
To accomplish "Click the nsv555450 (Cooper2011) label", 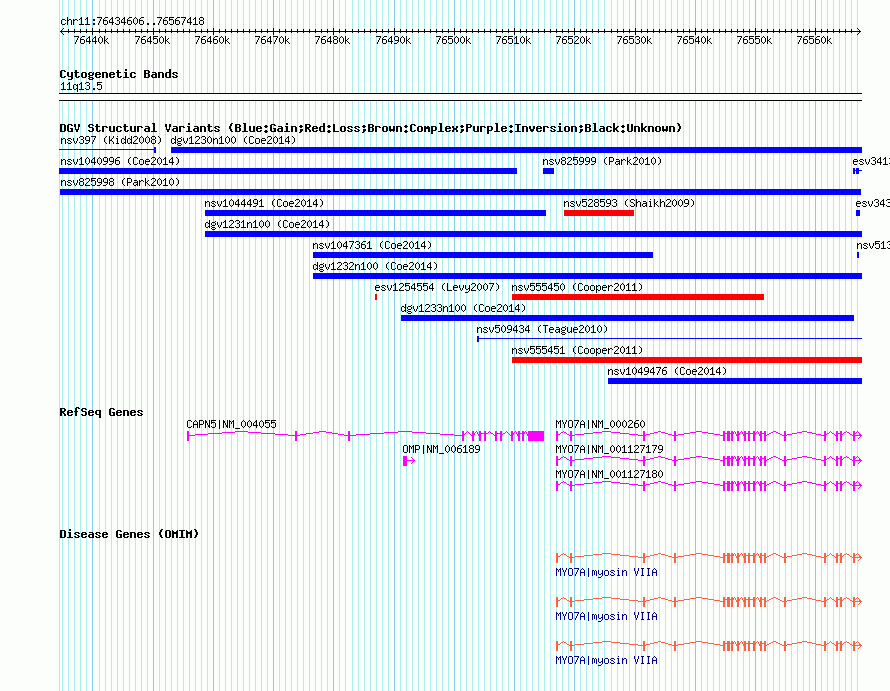I will click(x=577, y=287).
